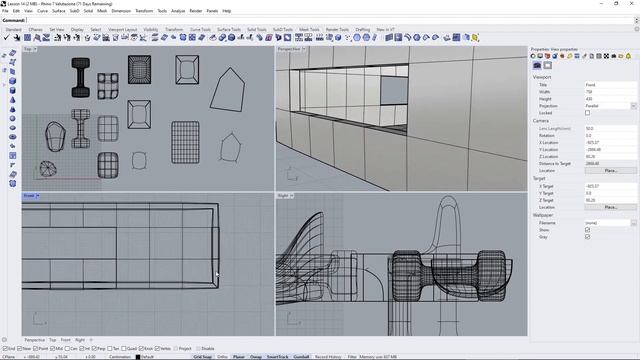Click the blue grid icon in the toolbar
The height and width of the screenshot is (360, 640).
coord(27,38)
